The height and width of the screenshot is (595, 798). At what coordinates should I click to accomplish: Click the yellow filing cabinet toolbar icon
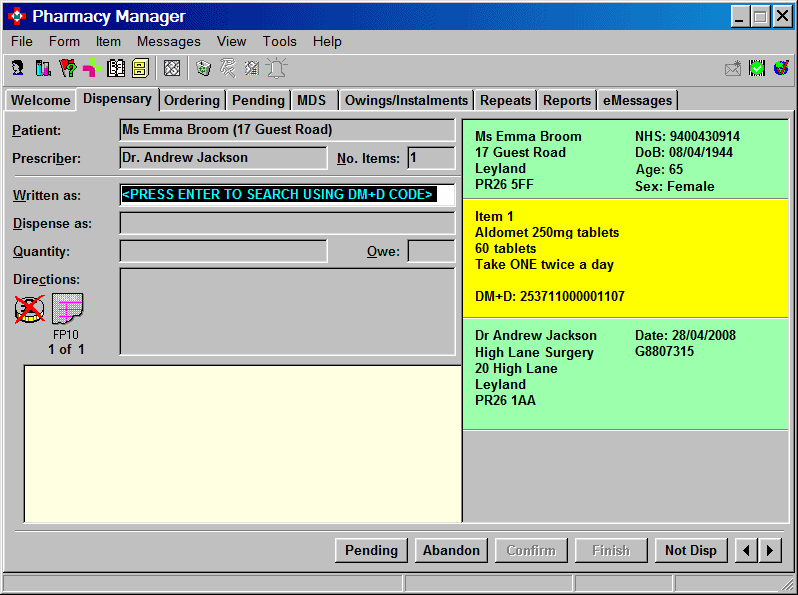pyautogui.click(x=140, y=68)
